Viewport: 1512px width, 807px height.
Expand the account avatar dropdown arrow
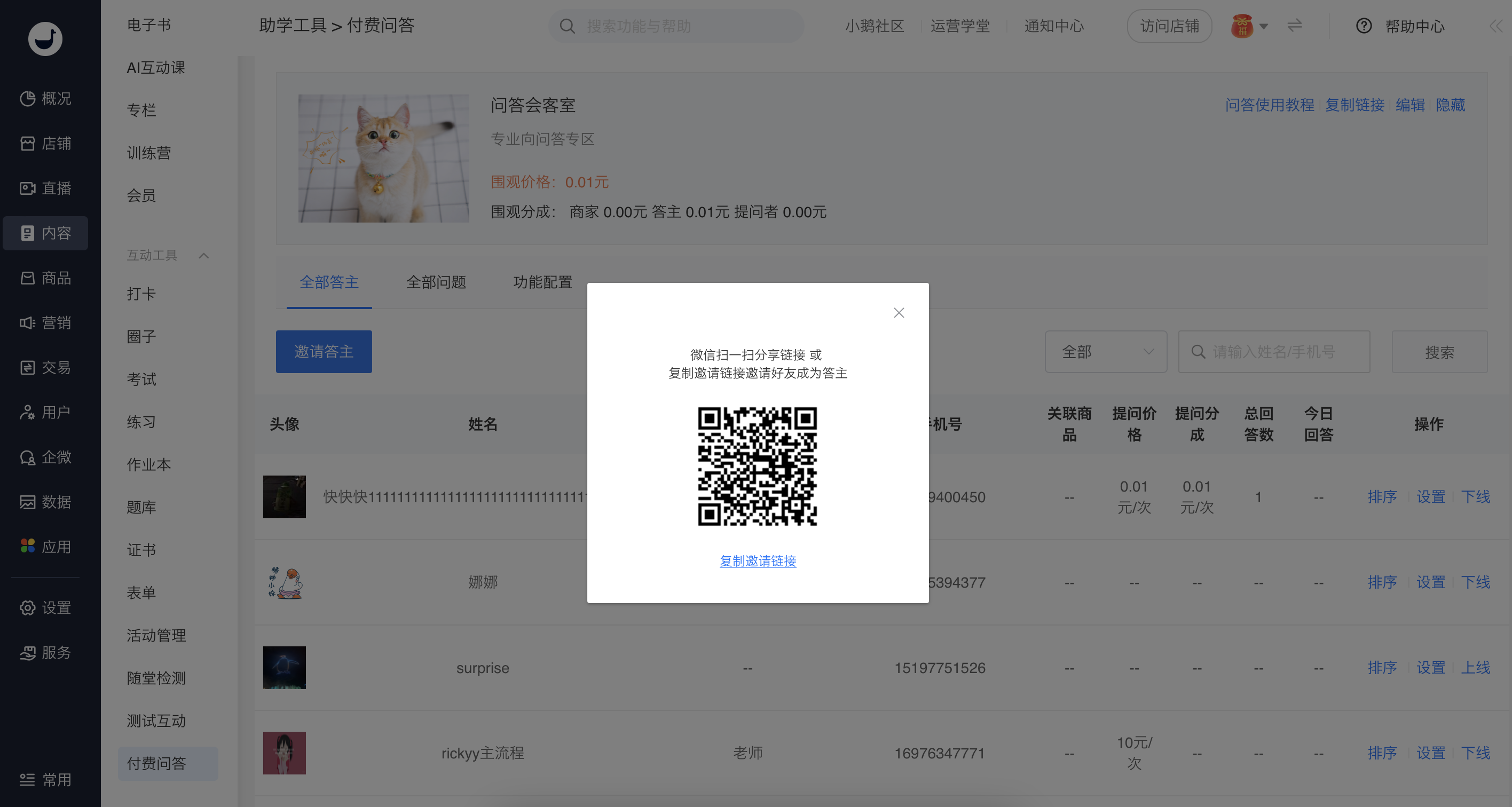pos(1264,26)
